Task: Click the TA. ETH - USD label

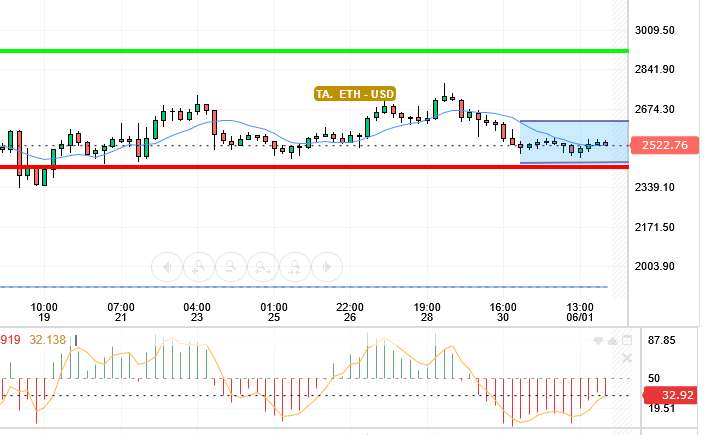Action: [355, 94]
